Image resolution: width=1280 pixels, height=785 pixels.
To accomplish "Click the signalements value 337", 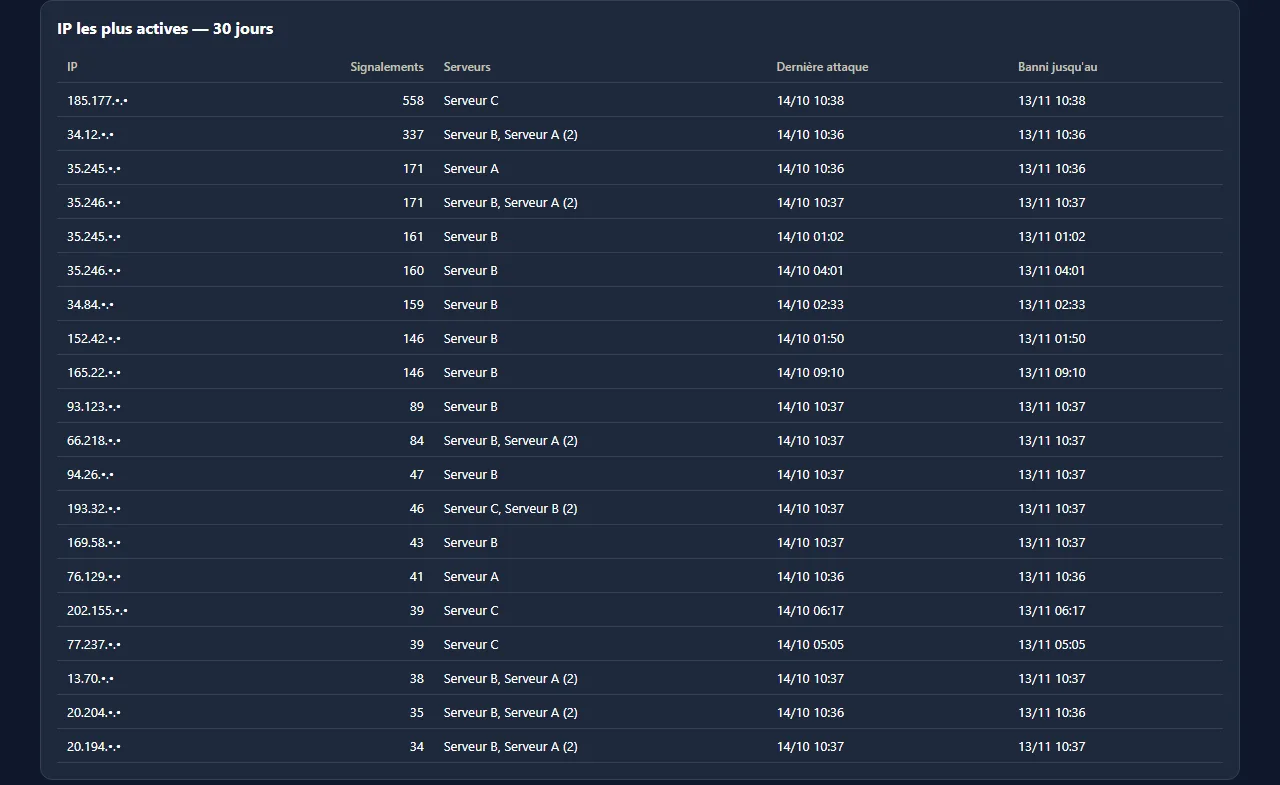I will [413, 135].
